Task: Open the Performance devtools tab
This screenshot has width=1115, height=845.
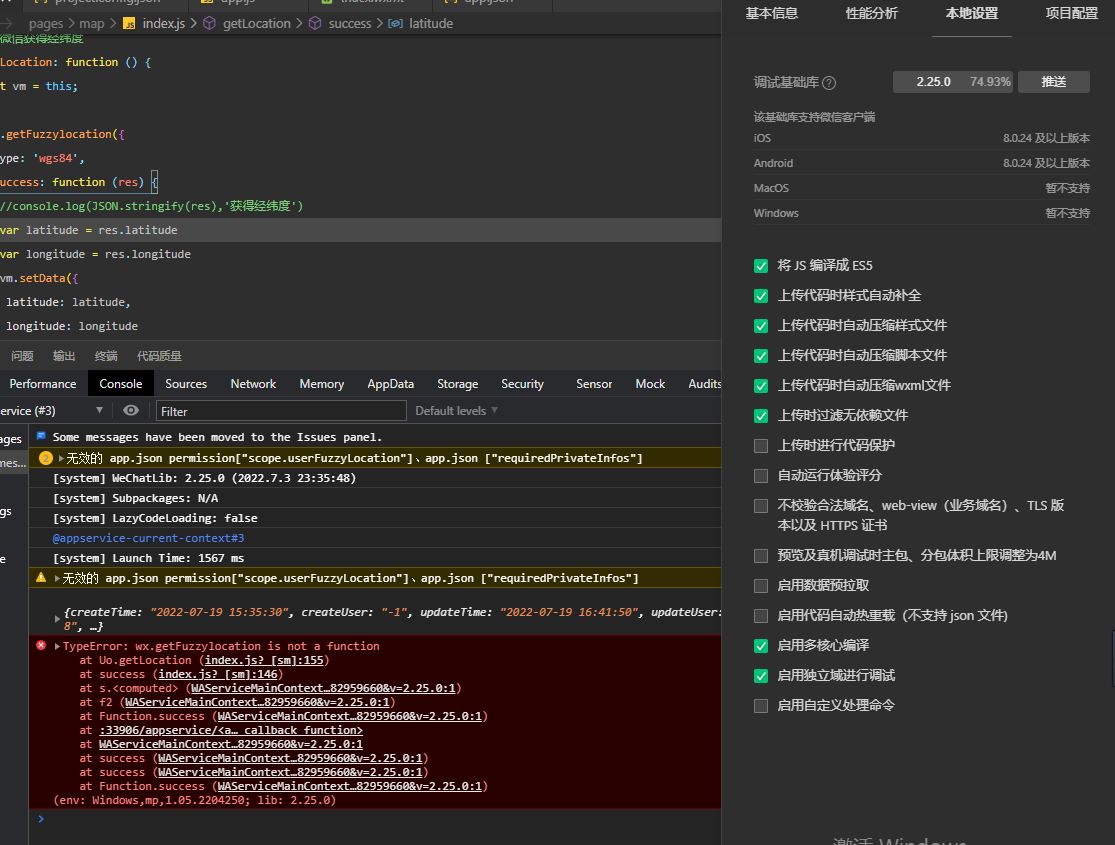Action: 43,383
